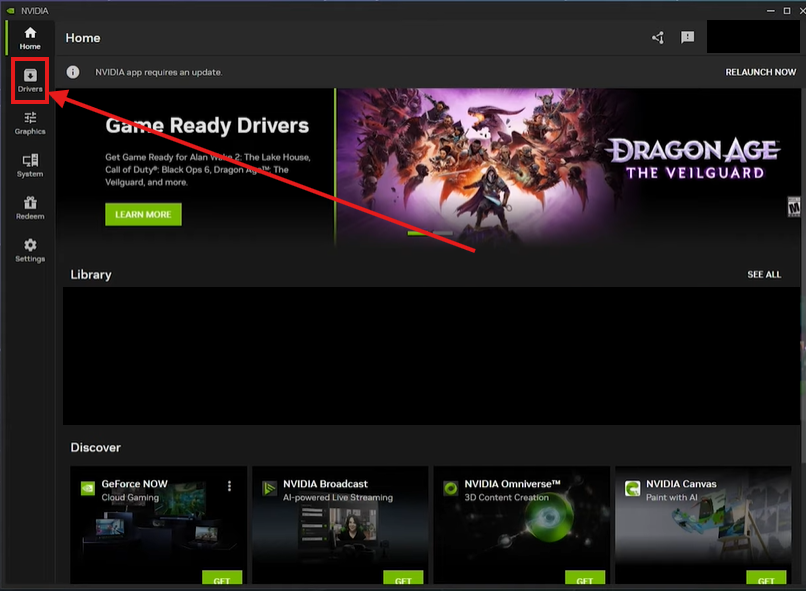Image resolution: width=806 pixels, height=591 pixels.
Task: Open the NVIDIA Broadcast card
Action: click(340, 525)
